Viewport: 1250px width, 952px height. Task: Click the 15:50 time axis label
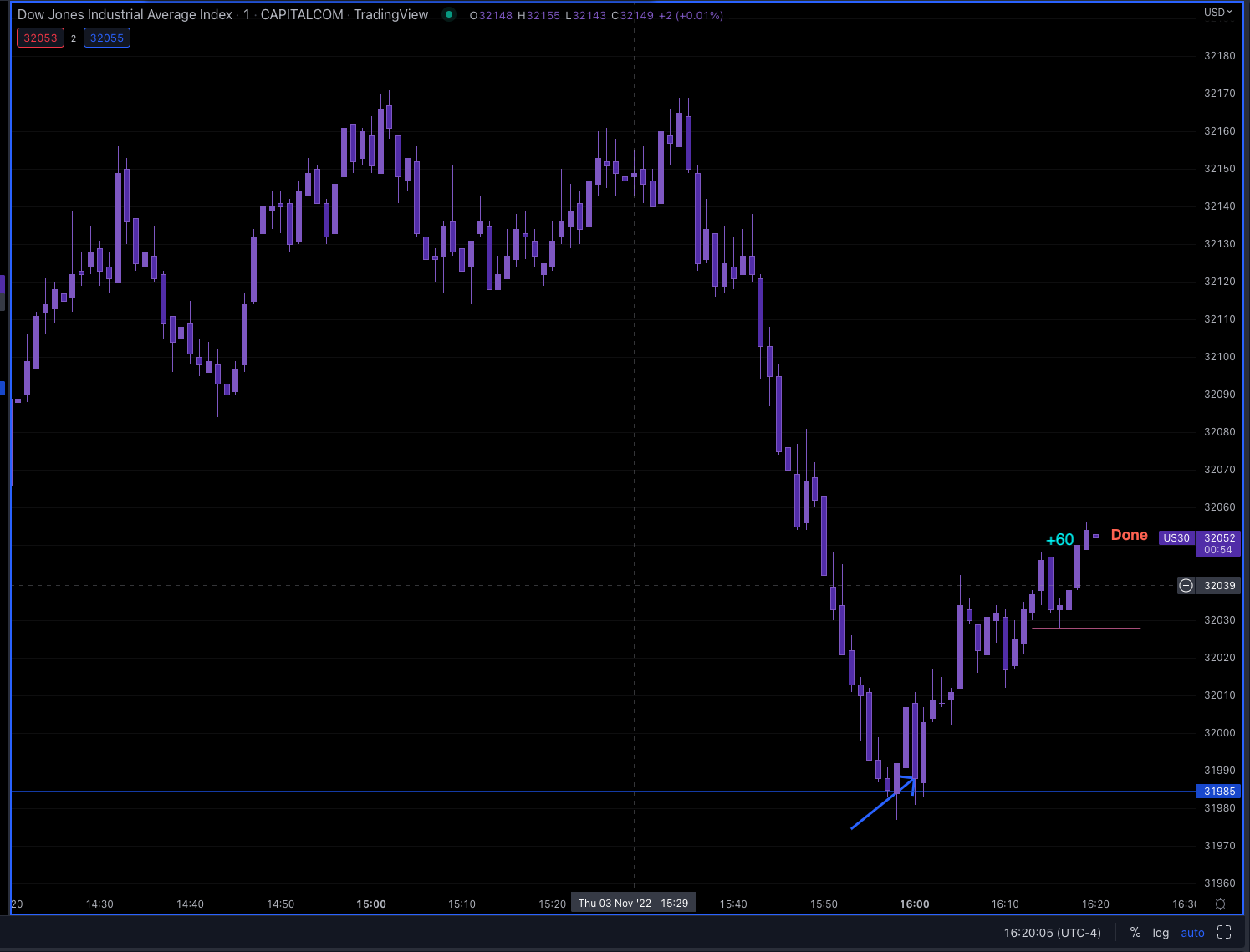coord(824,904)
